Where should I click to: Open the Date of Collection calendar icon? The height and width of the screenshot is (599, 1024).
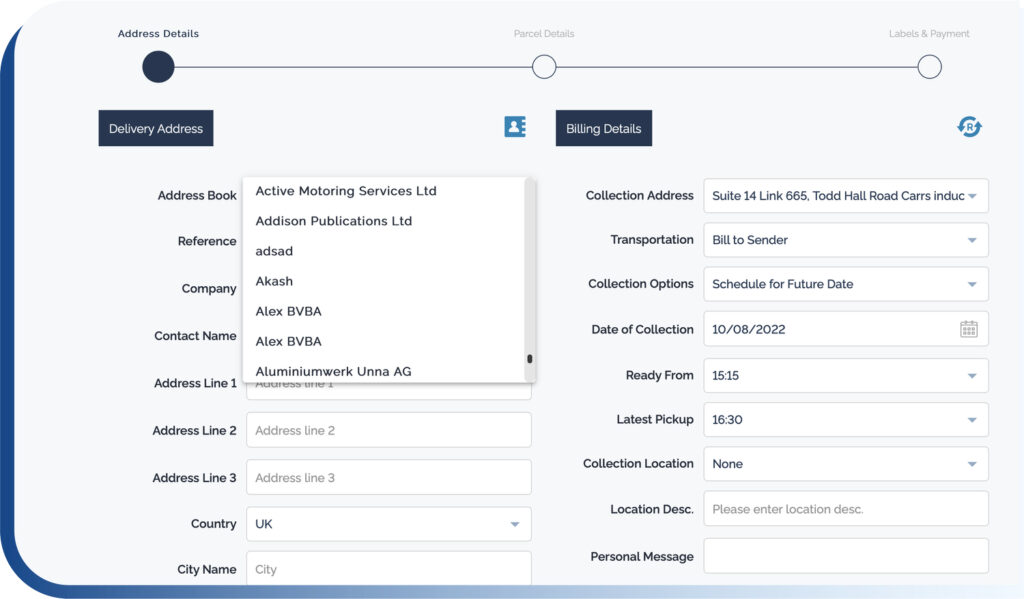click(x=968, y=328)
